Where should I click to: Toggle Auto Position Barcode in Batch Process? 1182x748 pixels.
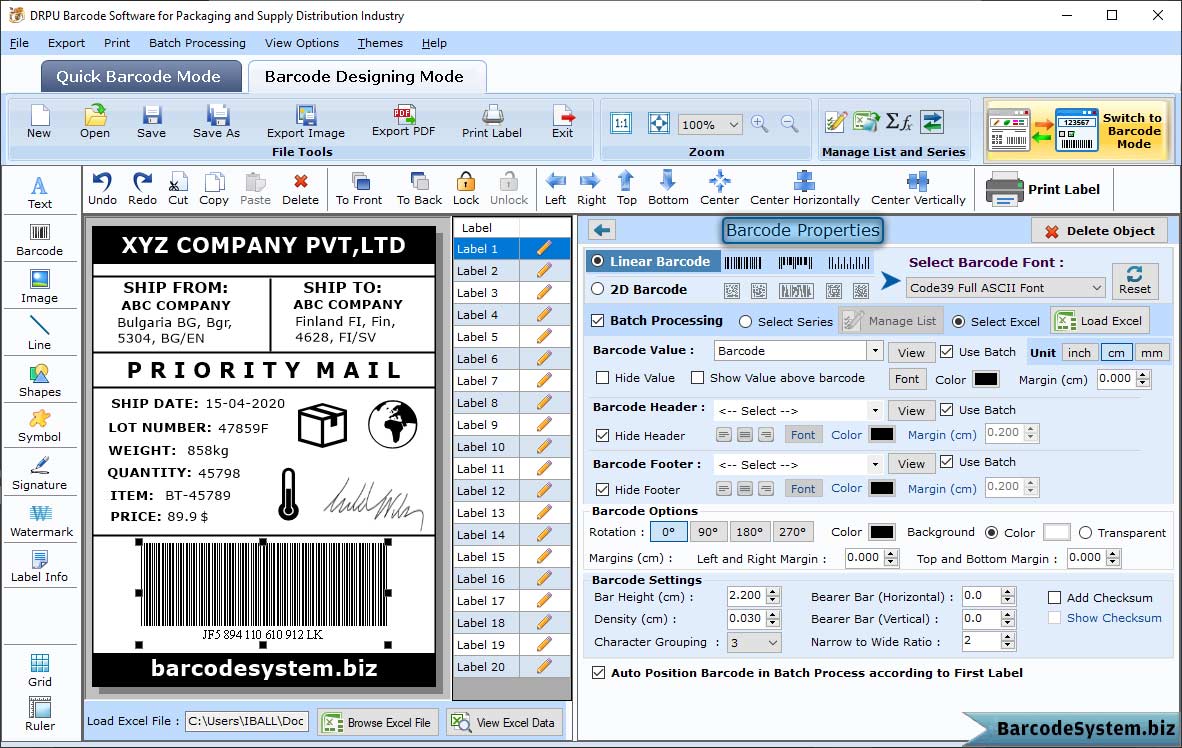599,673
